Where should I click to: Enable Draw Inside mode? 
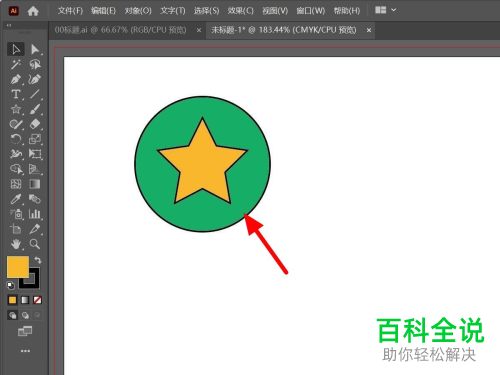37,315
